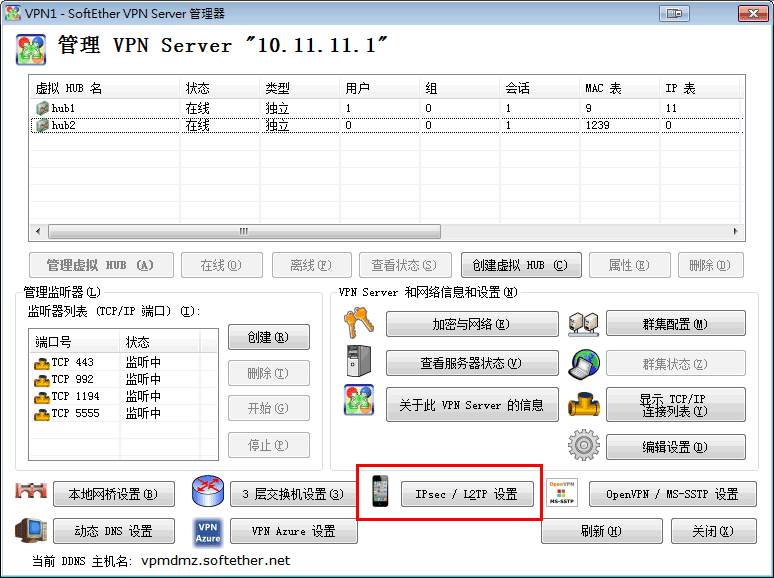Open 本地网桥设置(B)
This screenshot has height=578, width=774.
(x=114, y=494)
